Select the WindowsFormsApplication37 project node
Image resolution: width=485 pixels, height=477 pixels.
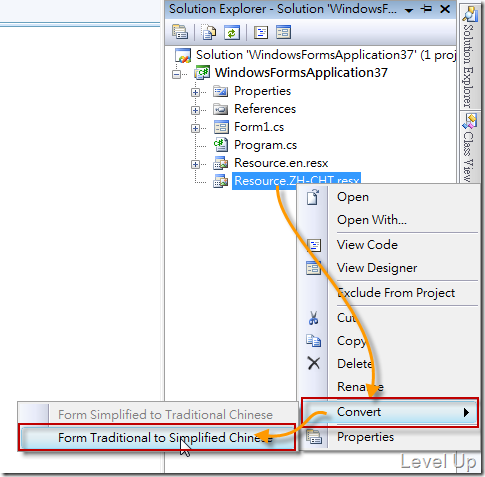(x=301, y=72)
